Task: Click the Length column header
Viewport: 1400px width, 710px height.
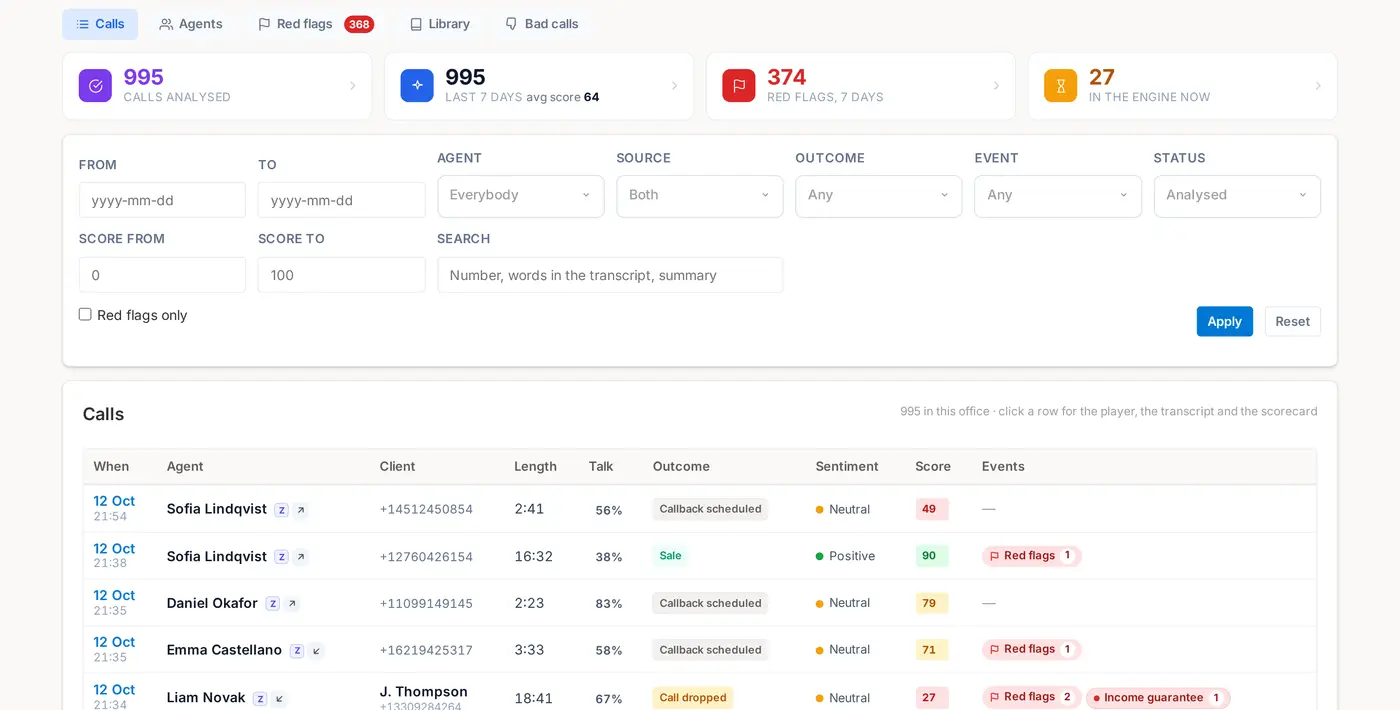Action: [x=535, y=466]
